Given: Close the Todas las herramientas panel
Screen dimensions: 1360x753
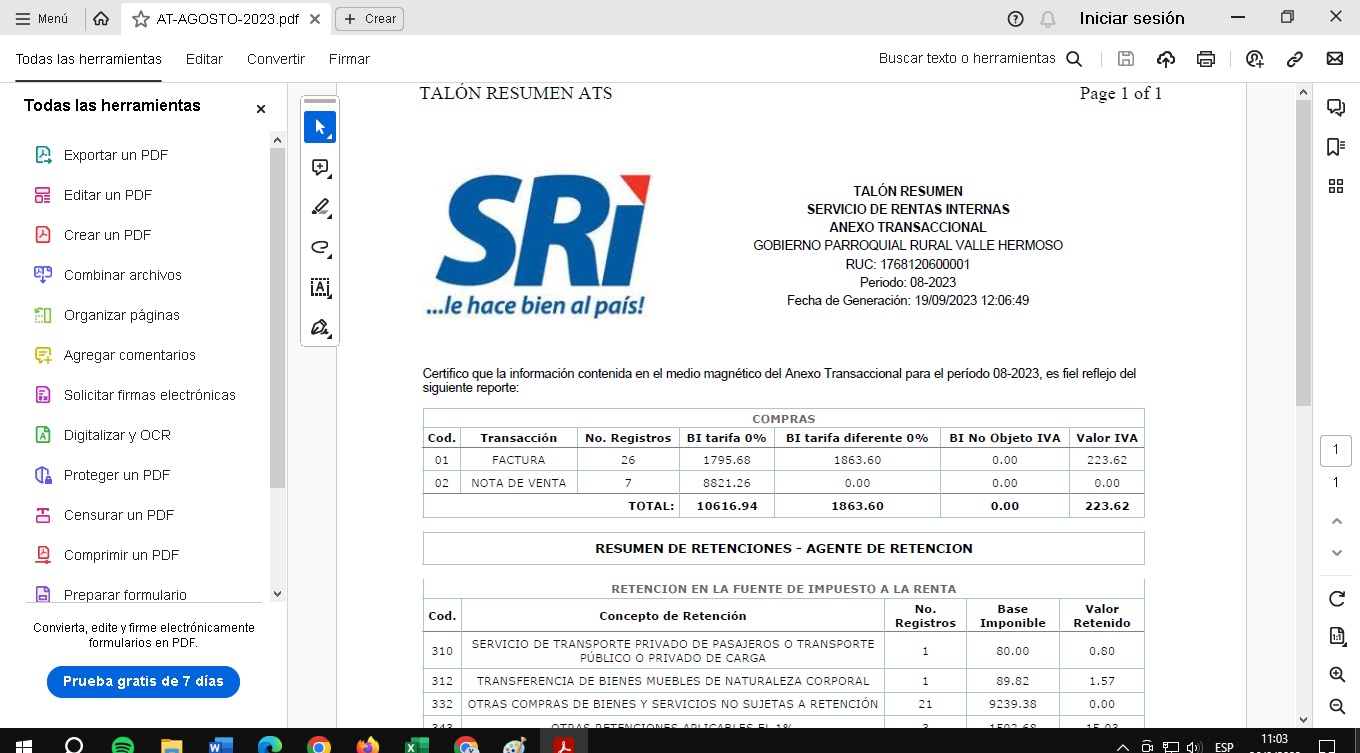Looking at the screenshot, I should coord(261,109).
